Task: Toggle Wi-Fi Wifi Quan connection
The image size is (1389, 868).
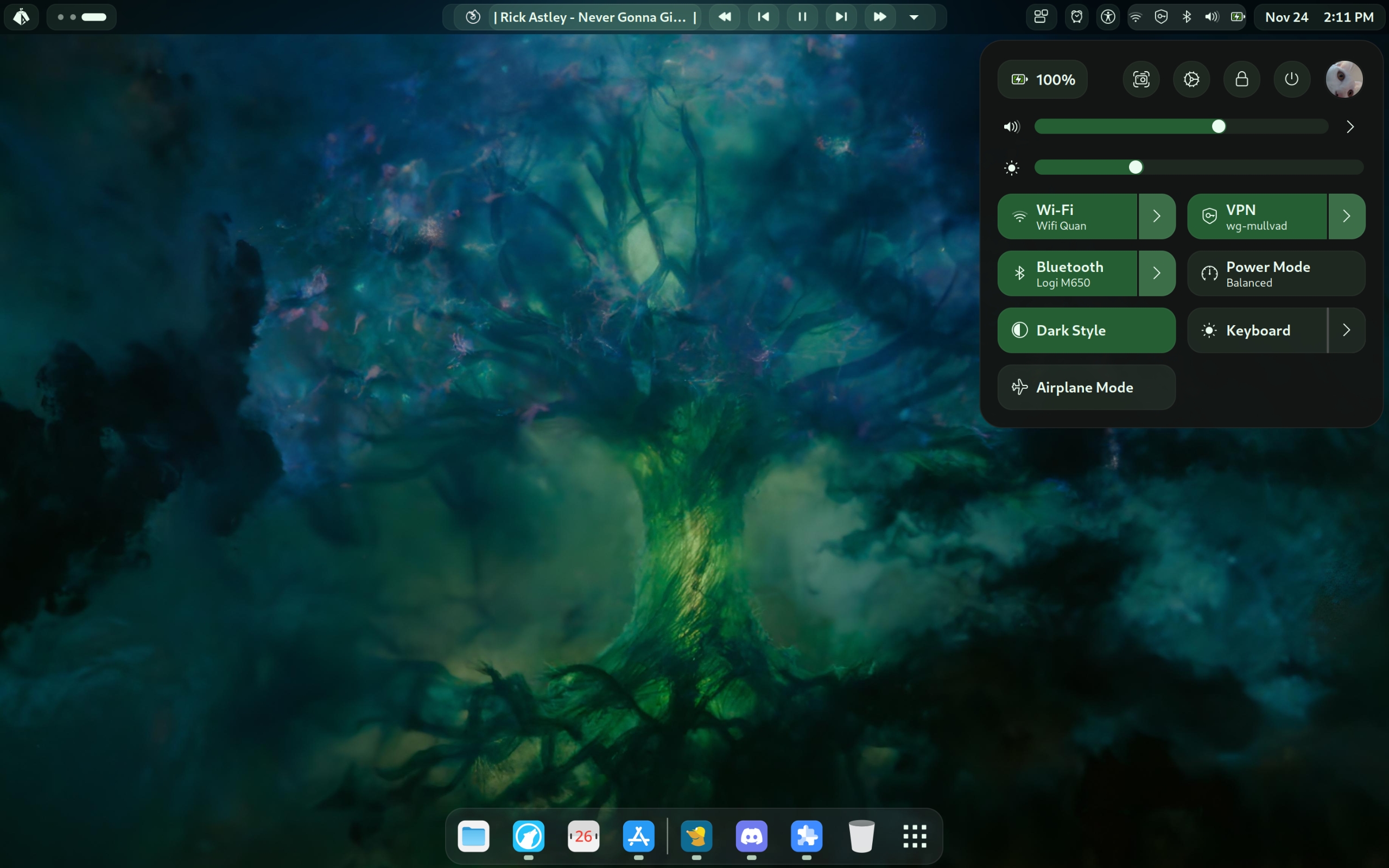Action: pos(1068,217)
